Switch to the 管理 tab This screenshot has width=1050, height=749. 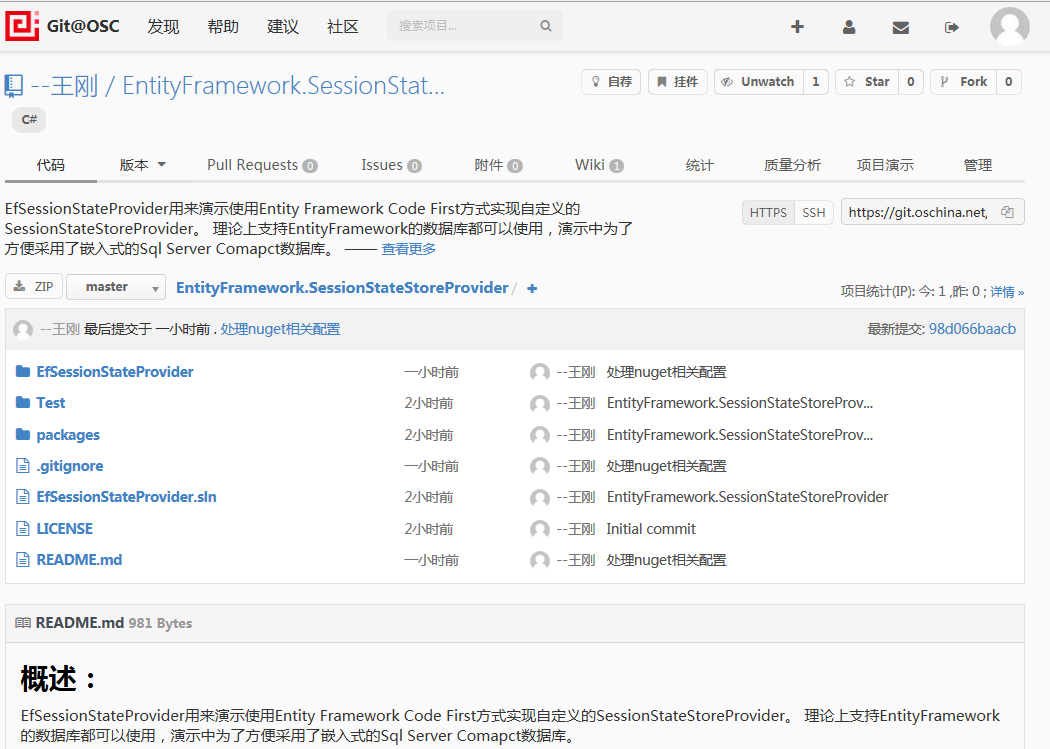click(x=978, y=165)
